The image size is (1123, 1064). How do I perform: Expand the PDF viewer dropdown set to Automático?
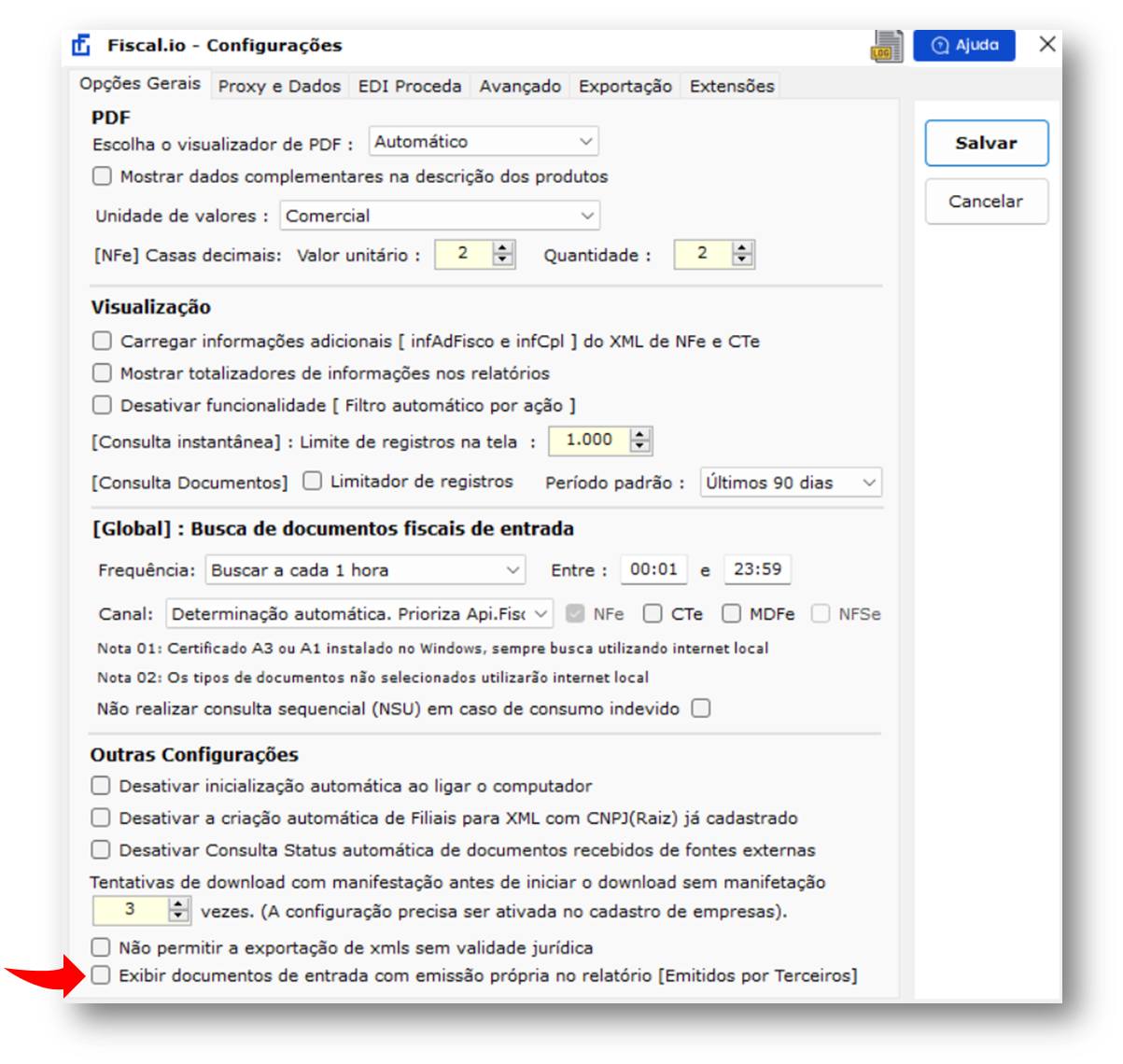(x=484, y=142)
